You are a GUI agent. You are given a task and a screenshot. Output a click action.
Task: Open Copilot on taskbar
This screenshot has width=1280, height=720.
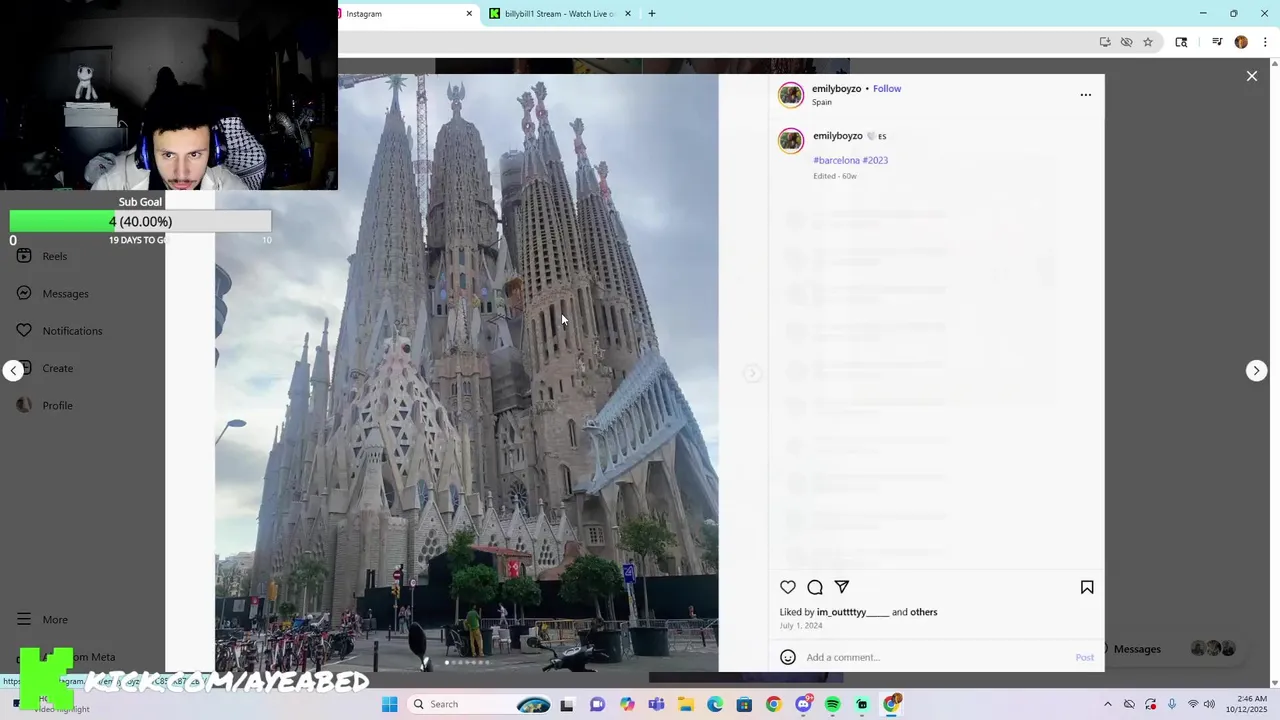(627, 704)
